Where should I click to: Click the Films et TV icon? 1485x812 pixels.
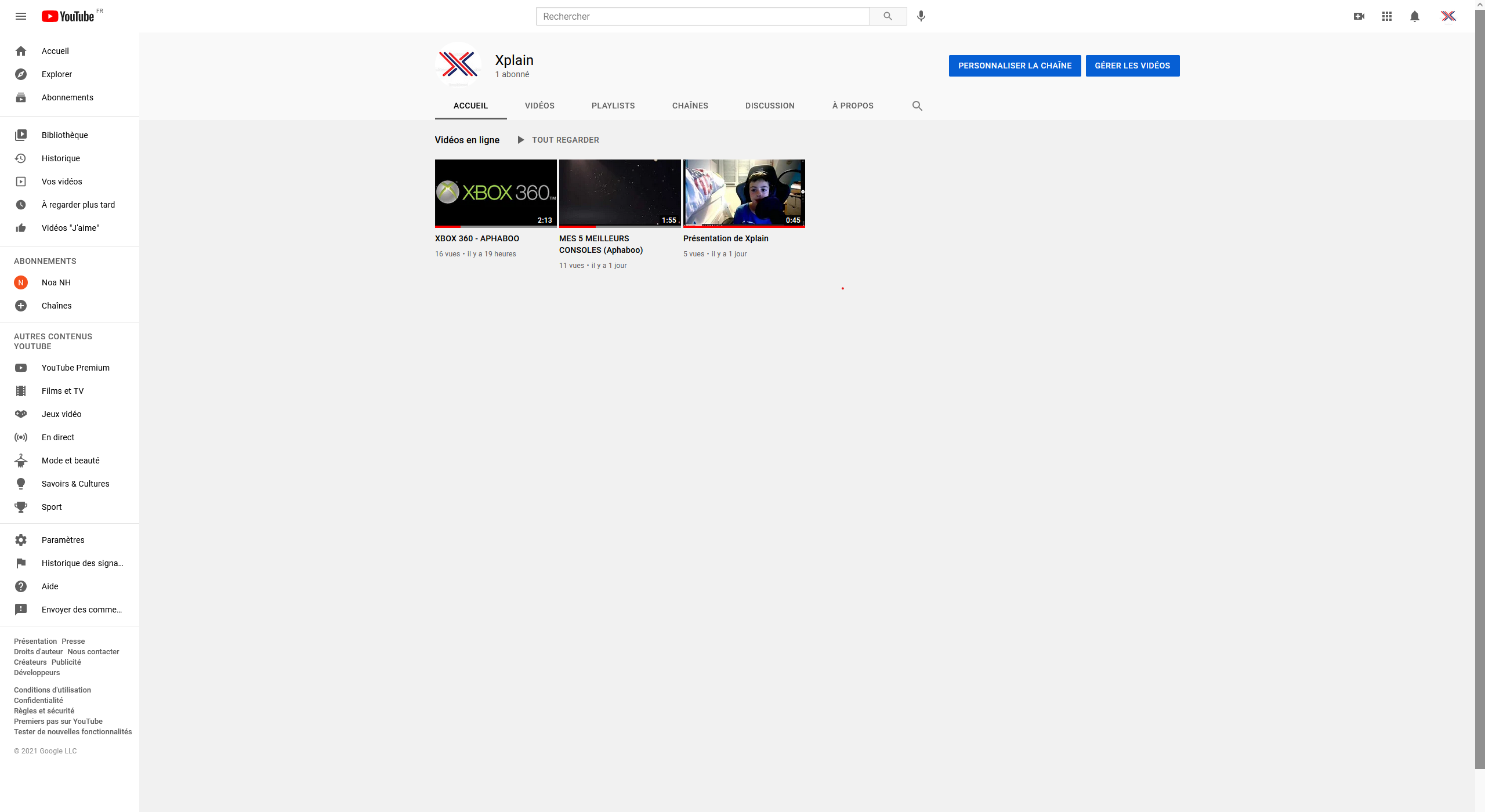click(x=21, y=391)
